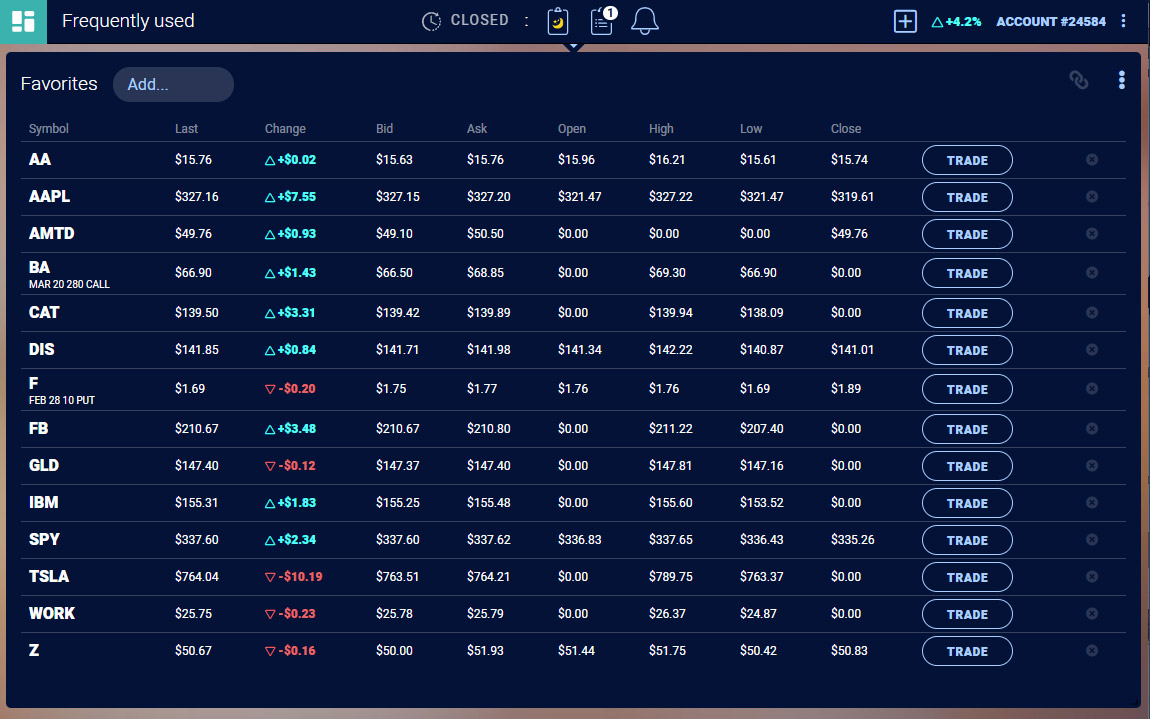Click the Add symbol input field
The image size is (1150, 719).
pyautogui.click(x=173, y=84)
